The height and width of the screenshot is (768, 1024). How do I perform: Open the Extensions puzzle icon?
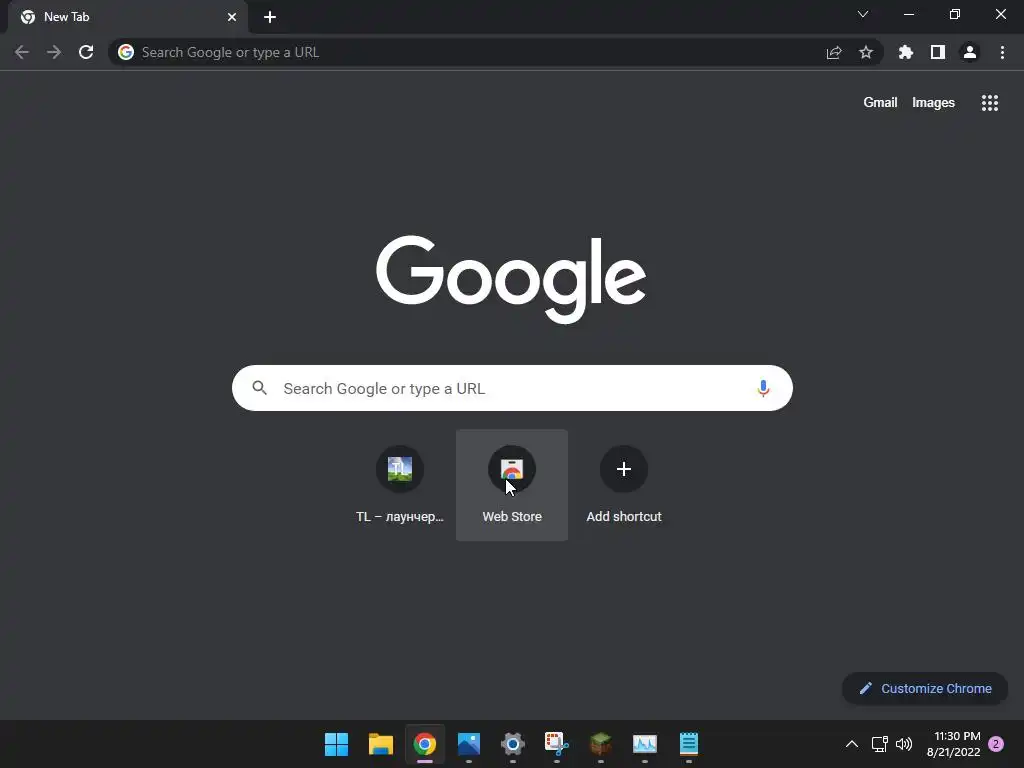coord(906,52)
